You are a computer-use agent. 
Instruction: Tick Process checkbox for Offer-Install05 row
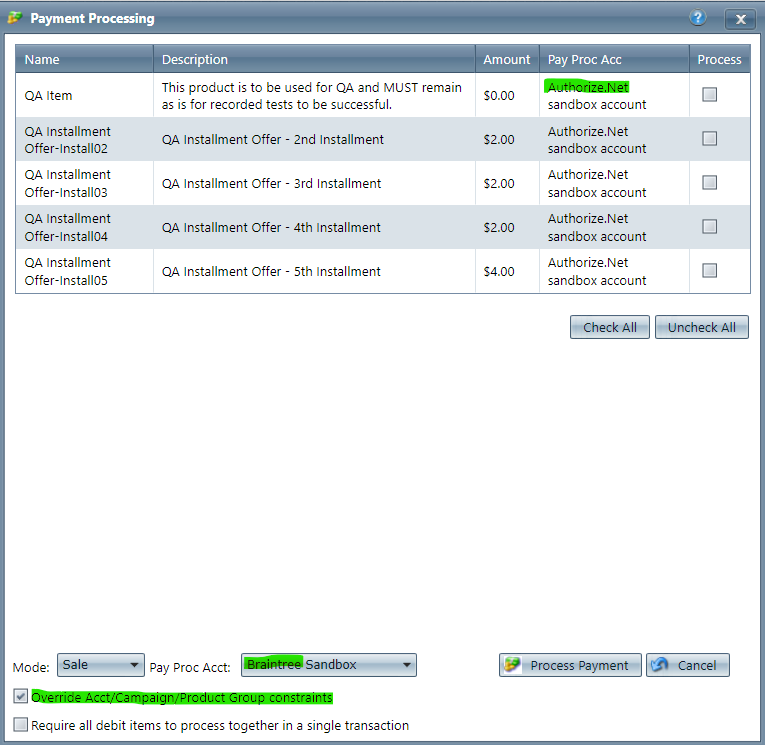coord(709,270)
